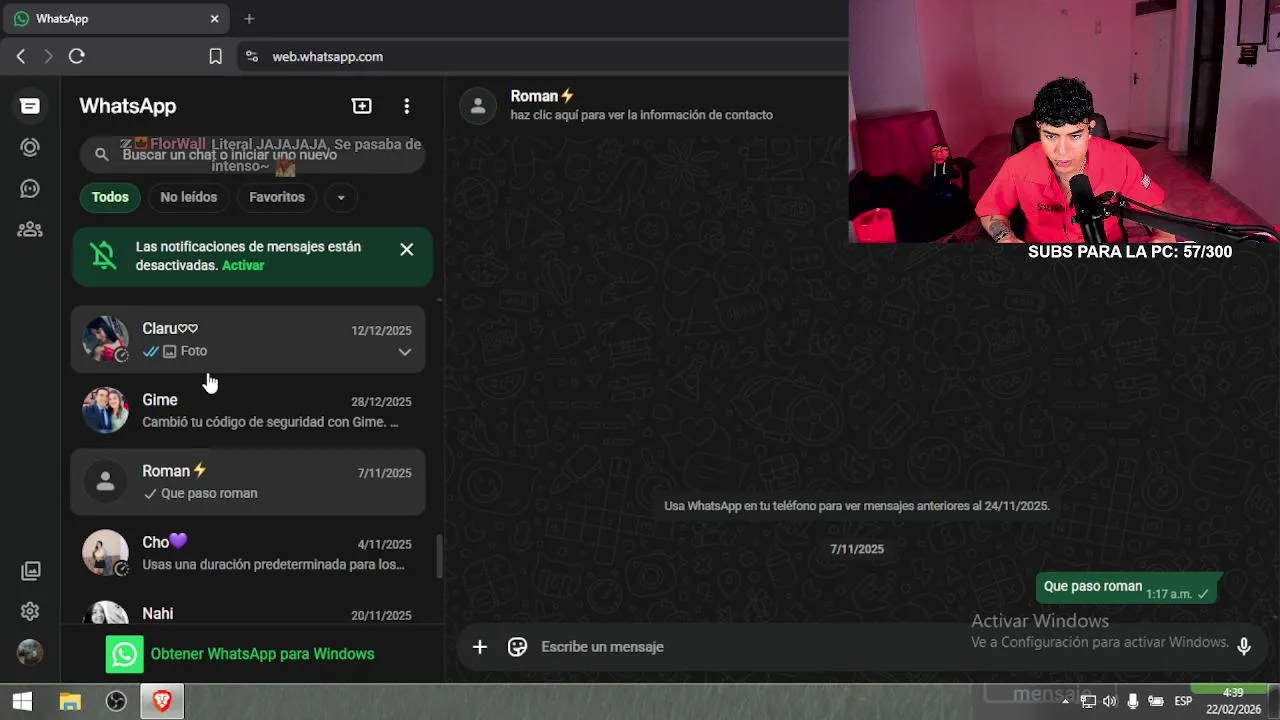Click the Brave browser taskbar icon

click(x=162, y=702)
